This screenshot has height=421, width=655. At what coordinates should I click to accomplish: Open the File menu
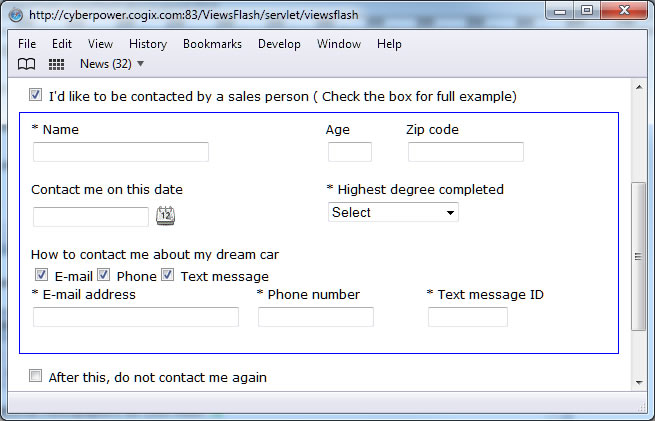click(x=27, y=44)
